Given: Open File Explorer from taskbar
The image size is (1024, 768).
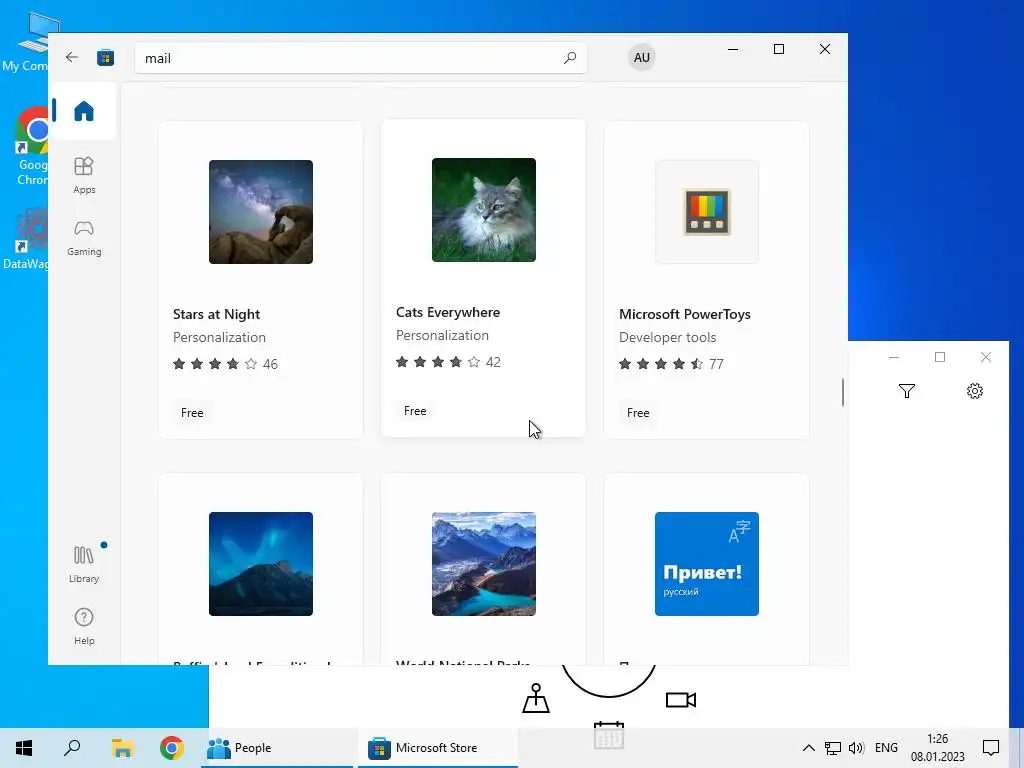Looking at the screenshot, I should 122,748.
